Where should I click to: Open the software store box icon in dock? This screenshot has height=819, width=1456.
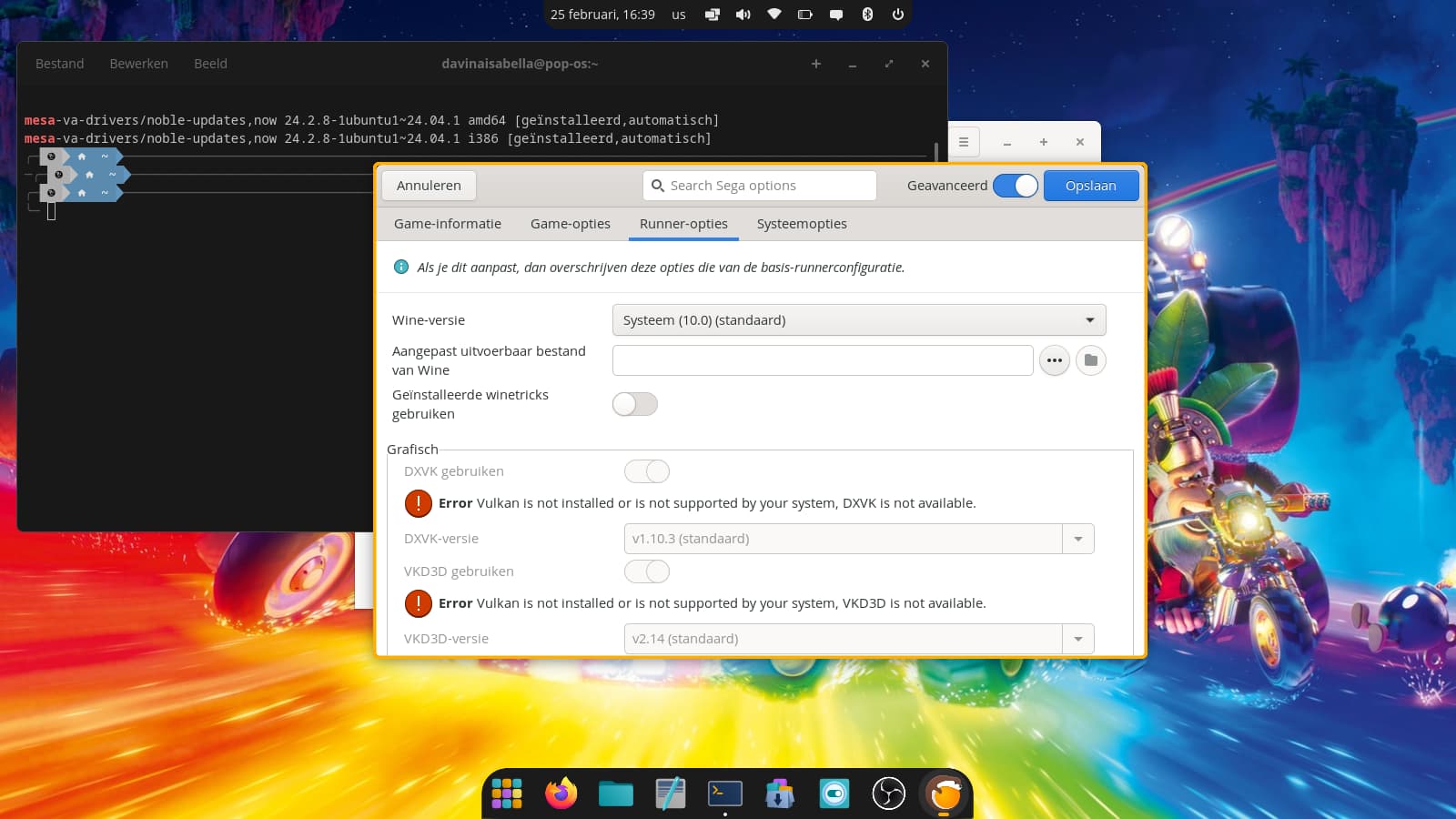(x=780, y=794)
